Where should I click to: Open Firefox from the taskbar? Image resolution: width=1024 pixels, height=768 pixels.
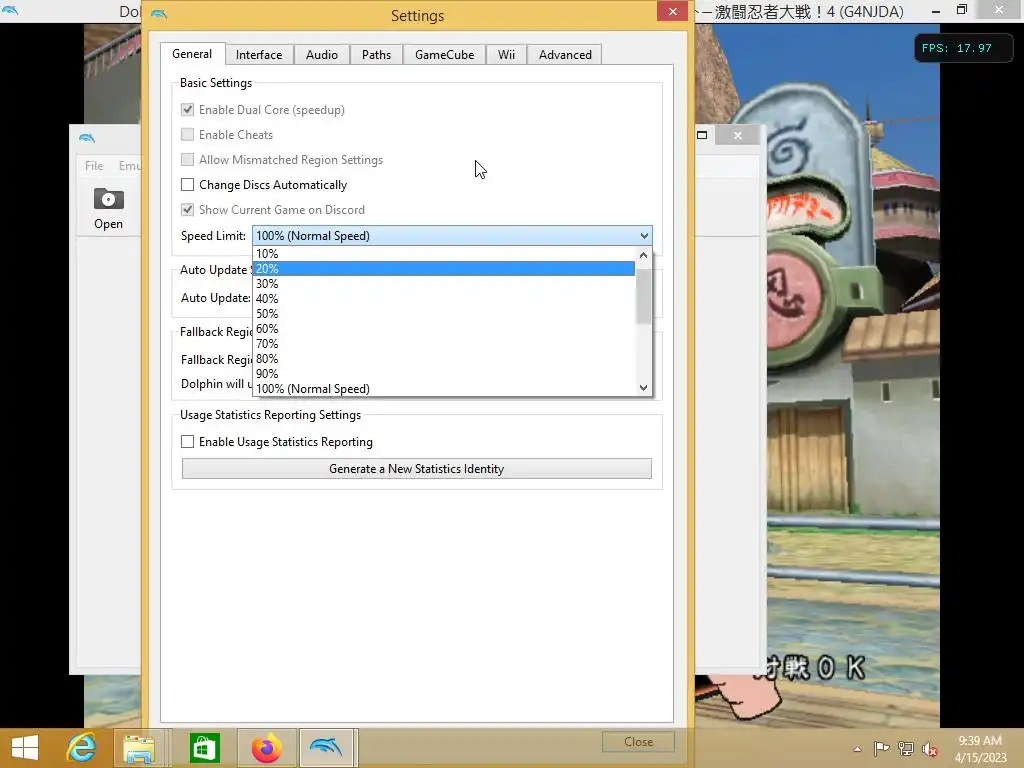266,748
